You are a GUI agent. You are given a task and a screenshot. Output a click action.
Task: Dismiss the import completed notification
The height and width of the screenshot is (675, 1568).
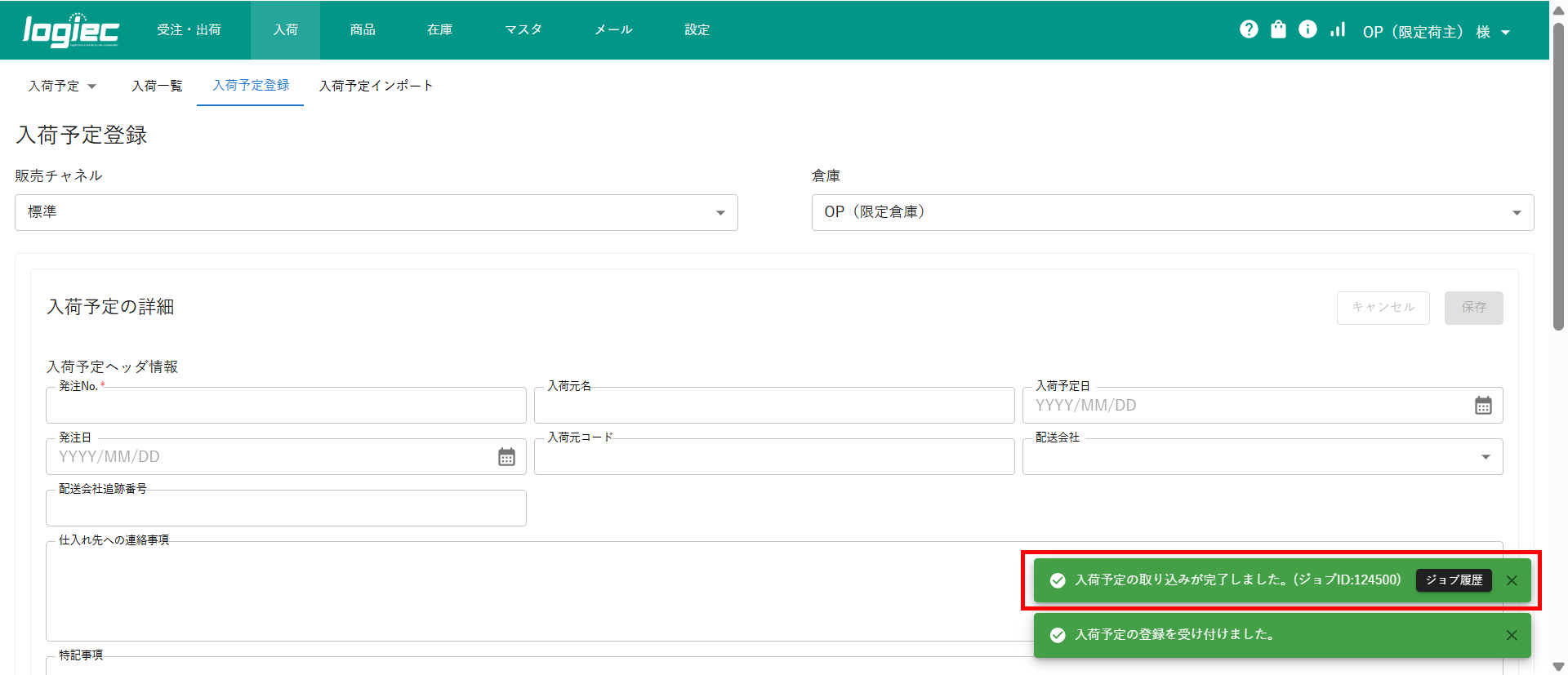coord(1512,580)
